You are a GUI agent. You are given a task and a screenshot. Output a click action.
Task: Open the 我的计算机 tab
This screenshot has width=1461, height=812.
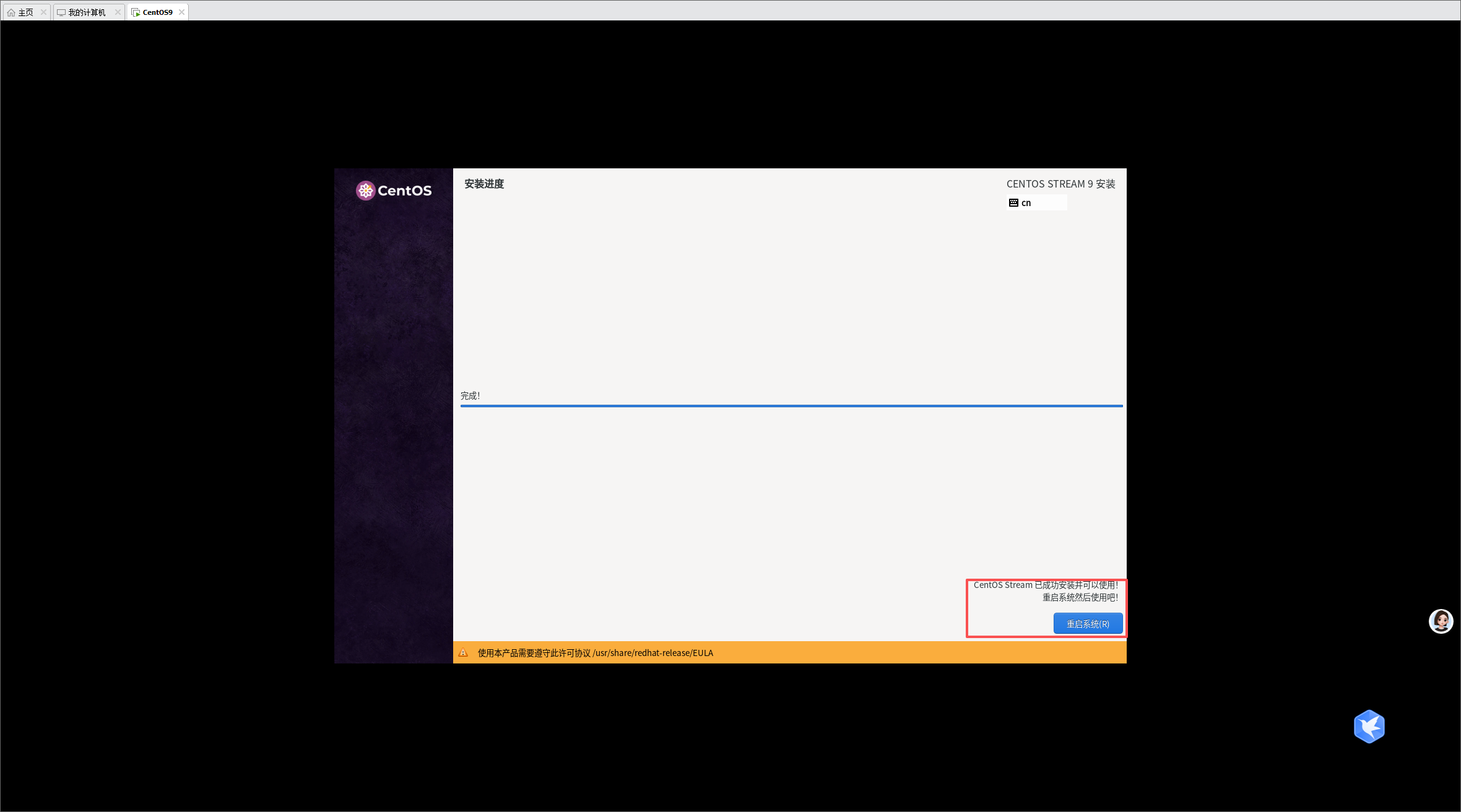tap(87, 12)
